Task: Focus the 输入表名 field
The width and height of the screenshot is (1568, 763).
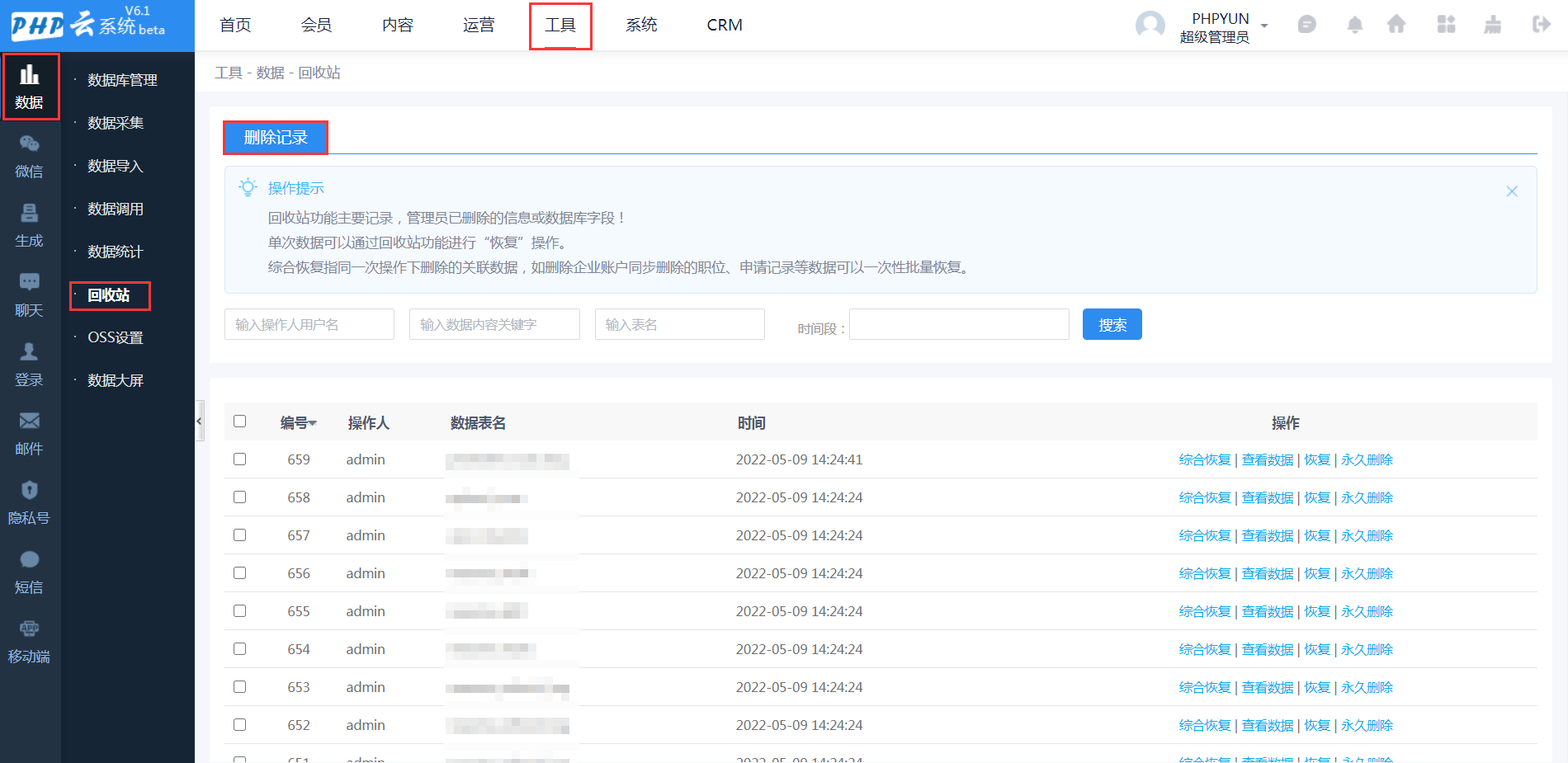Action: (680, 324)
